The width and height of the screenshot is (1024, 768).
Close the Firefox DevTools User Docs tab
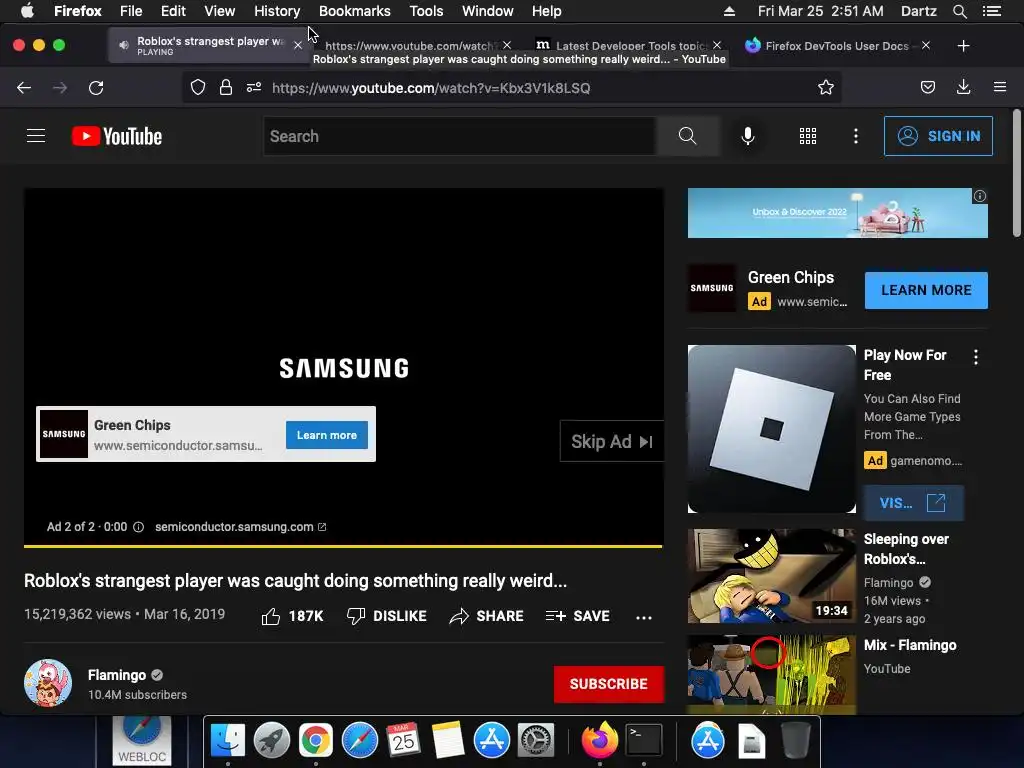925,46
